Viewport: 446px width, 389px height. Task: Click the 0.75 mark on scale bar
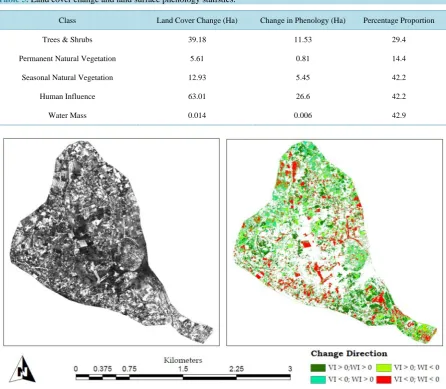pos(129,369)
